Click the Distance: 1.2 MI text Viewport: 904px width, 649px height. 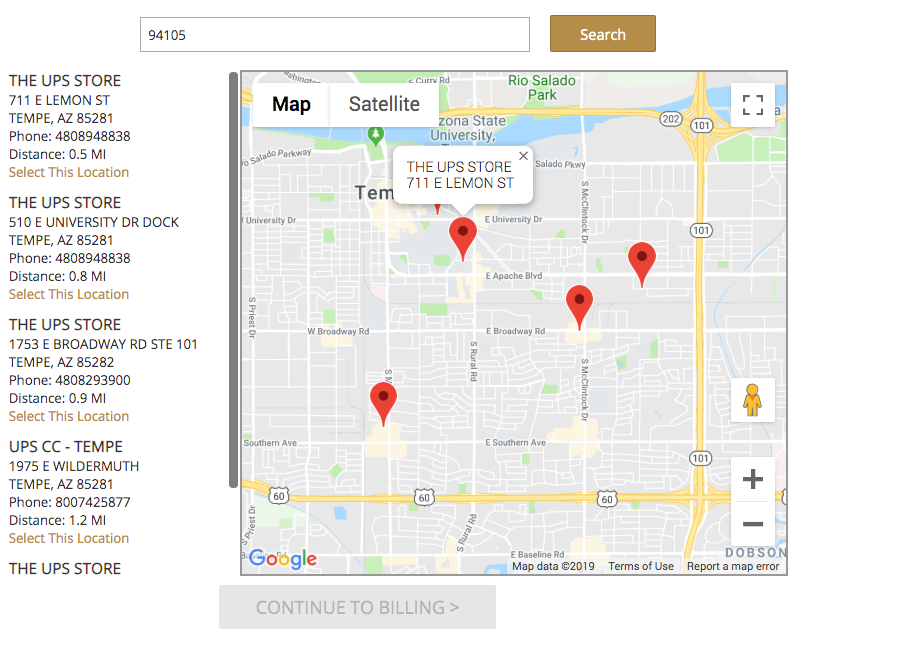coord(58,520)
